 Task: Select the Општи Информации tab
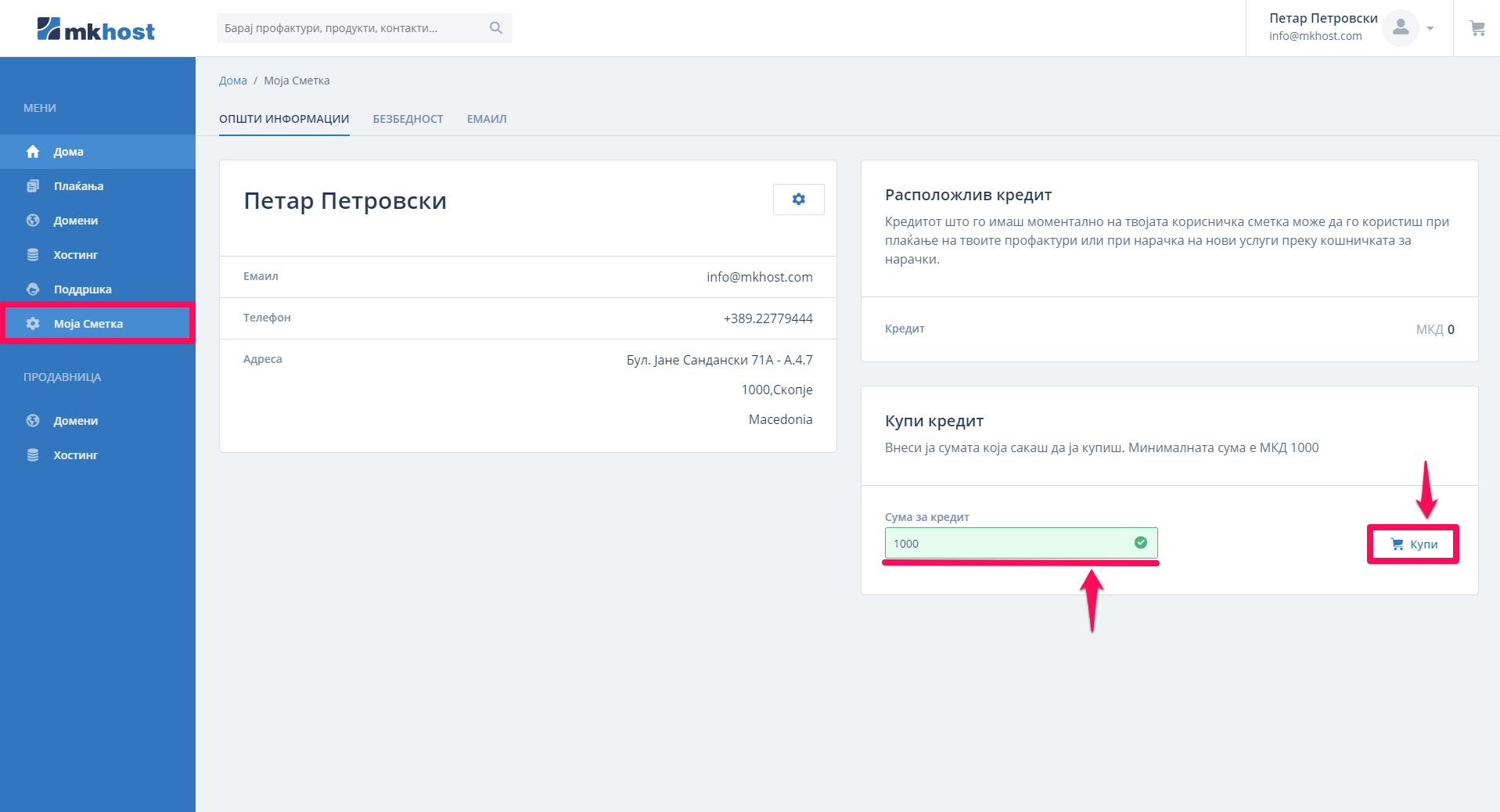coord(284,119)
